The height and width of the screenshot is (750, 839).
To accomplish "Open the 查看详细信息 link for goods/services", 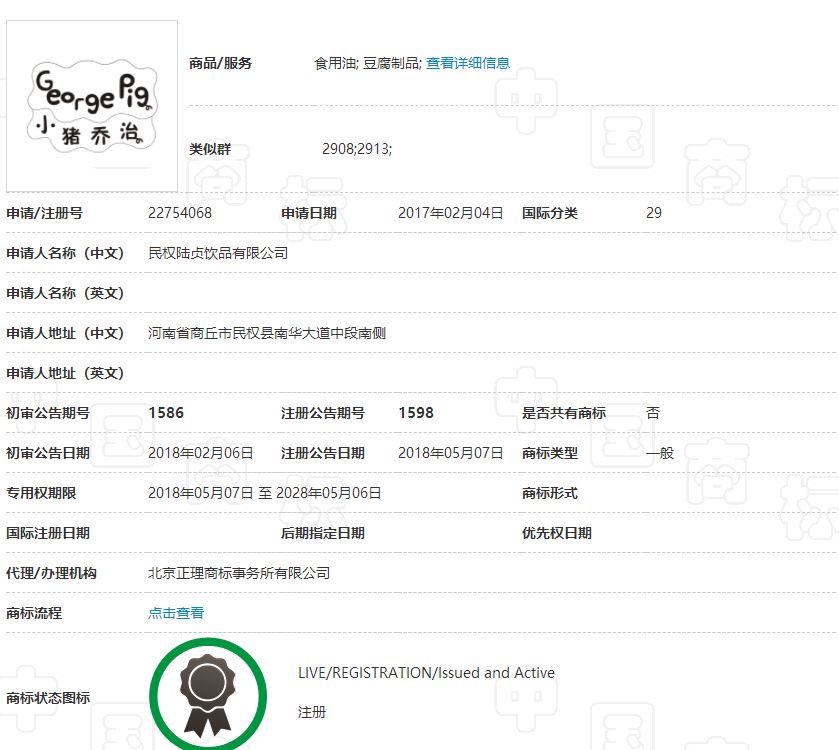I will pos(468,63).
